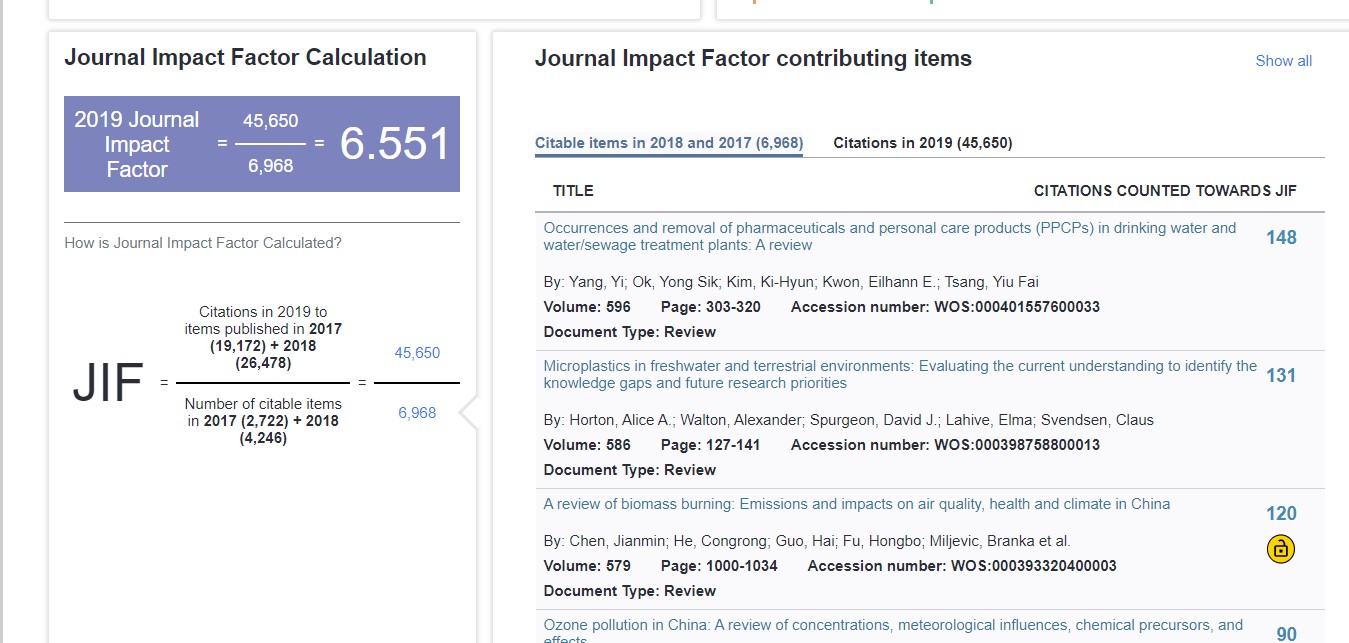This screenshot has height=643, width=1349.
Task: Click the TITLE column header
Action: click(573, 191)
